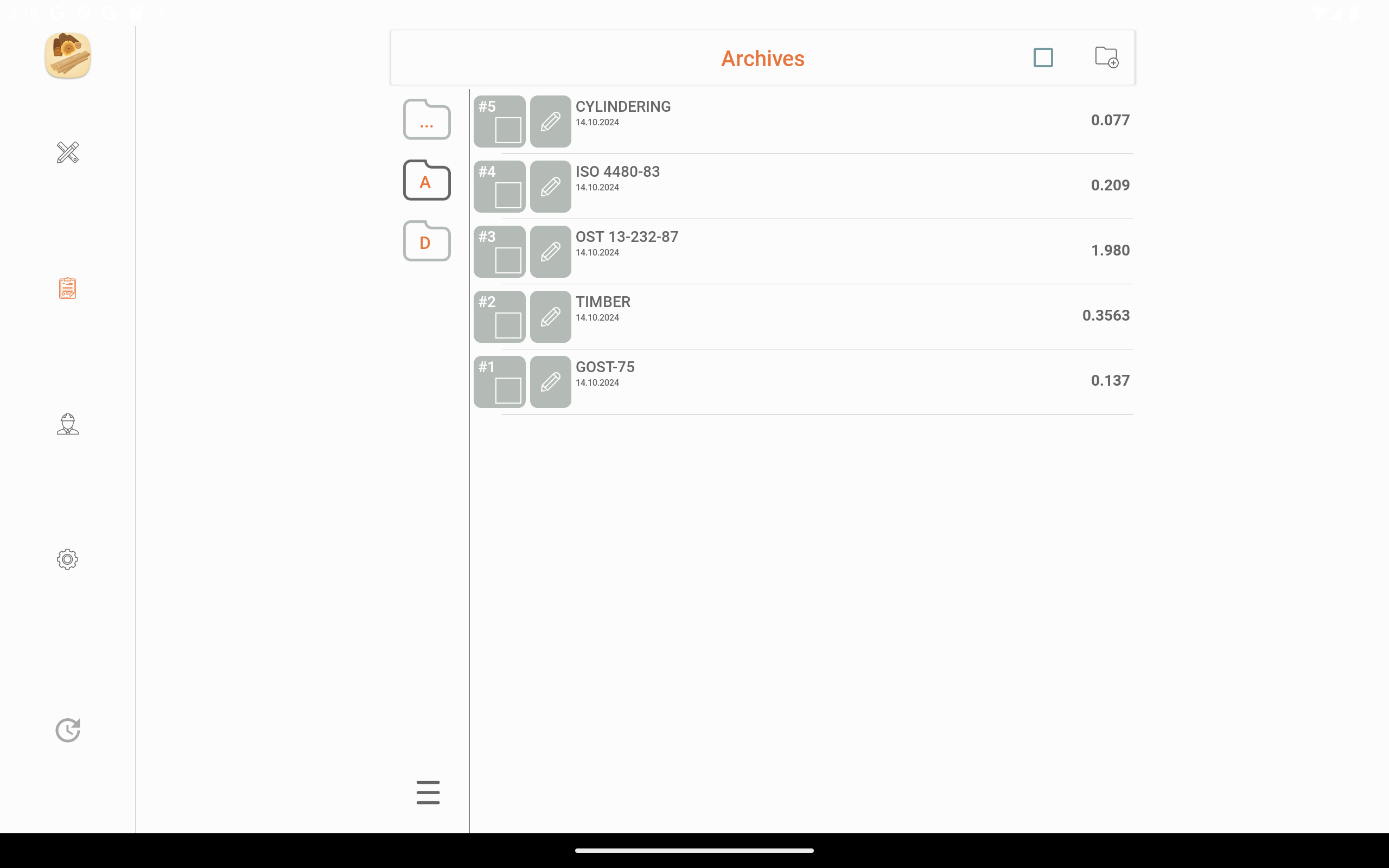Open the history clock icon
Image resolution: width=1389 pixels, height=868 pixels.
(68, 730)
